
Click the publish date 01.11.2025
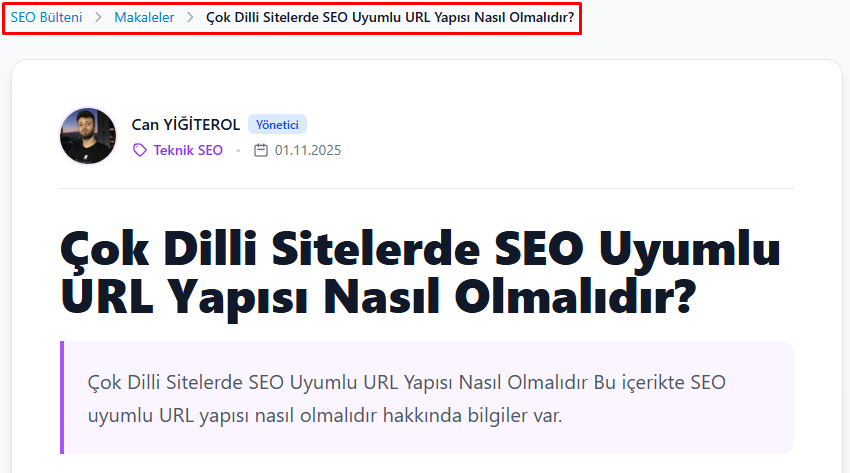pyautogui.click(x=308, y=150)
